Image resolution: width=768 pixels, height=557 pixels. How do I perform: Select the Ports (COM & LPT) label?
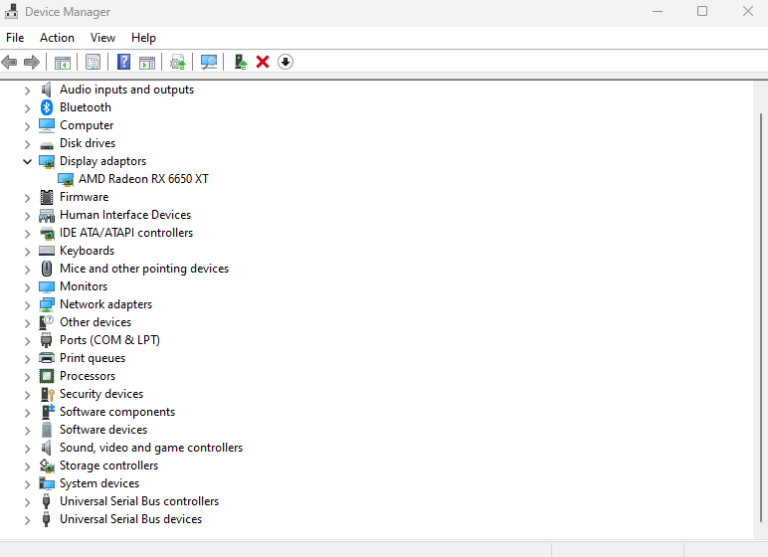point(110,340)
